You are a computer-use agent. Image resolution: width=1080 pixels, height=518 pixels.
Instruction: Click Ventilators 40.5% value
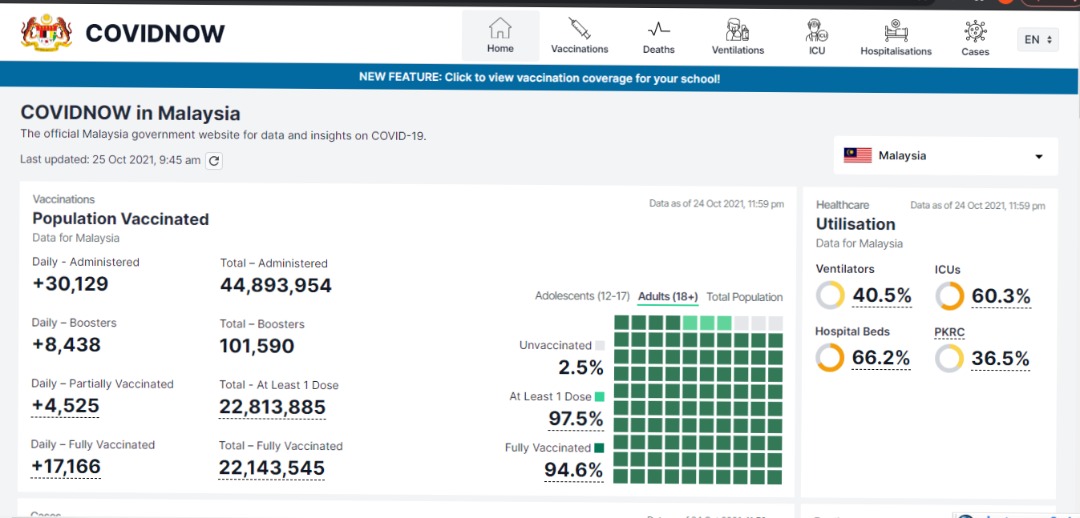(882, 296)
